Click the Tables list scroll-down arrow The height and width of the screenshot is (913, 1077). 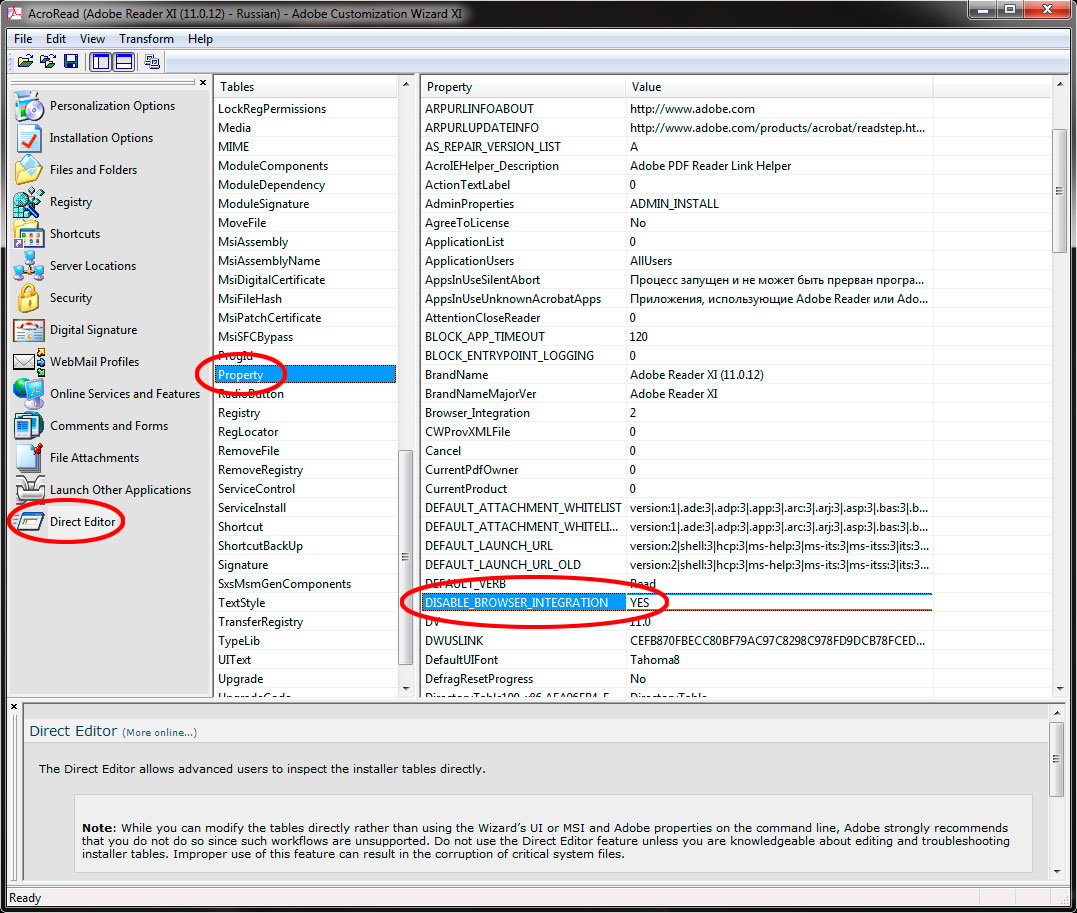click(406, 688)
